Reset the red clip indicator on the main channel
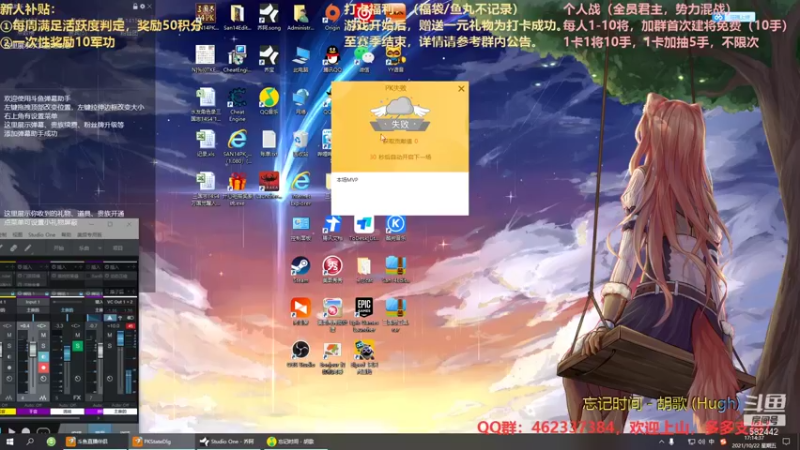 pos(130,326)
